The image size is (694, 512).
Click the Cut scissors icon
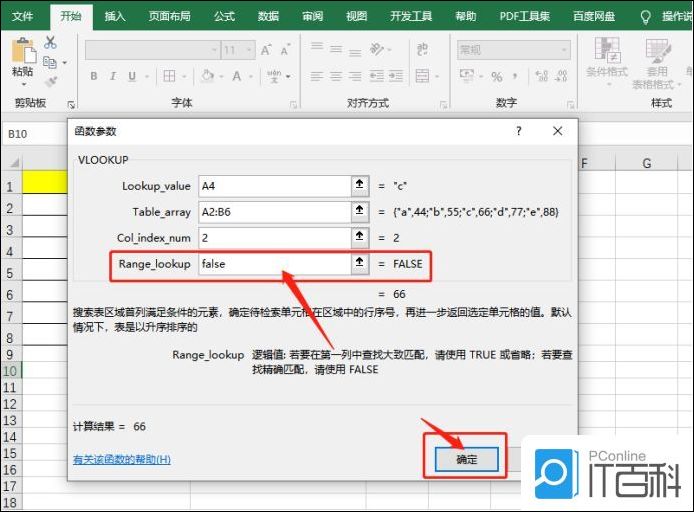[x=50, y=42]
